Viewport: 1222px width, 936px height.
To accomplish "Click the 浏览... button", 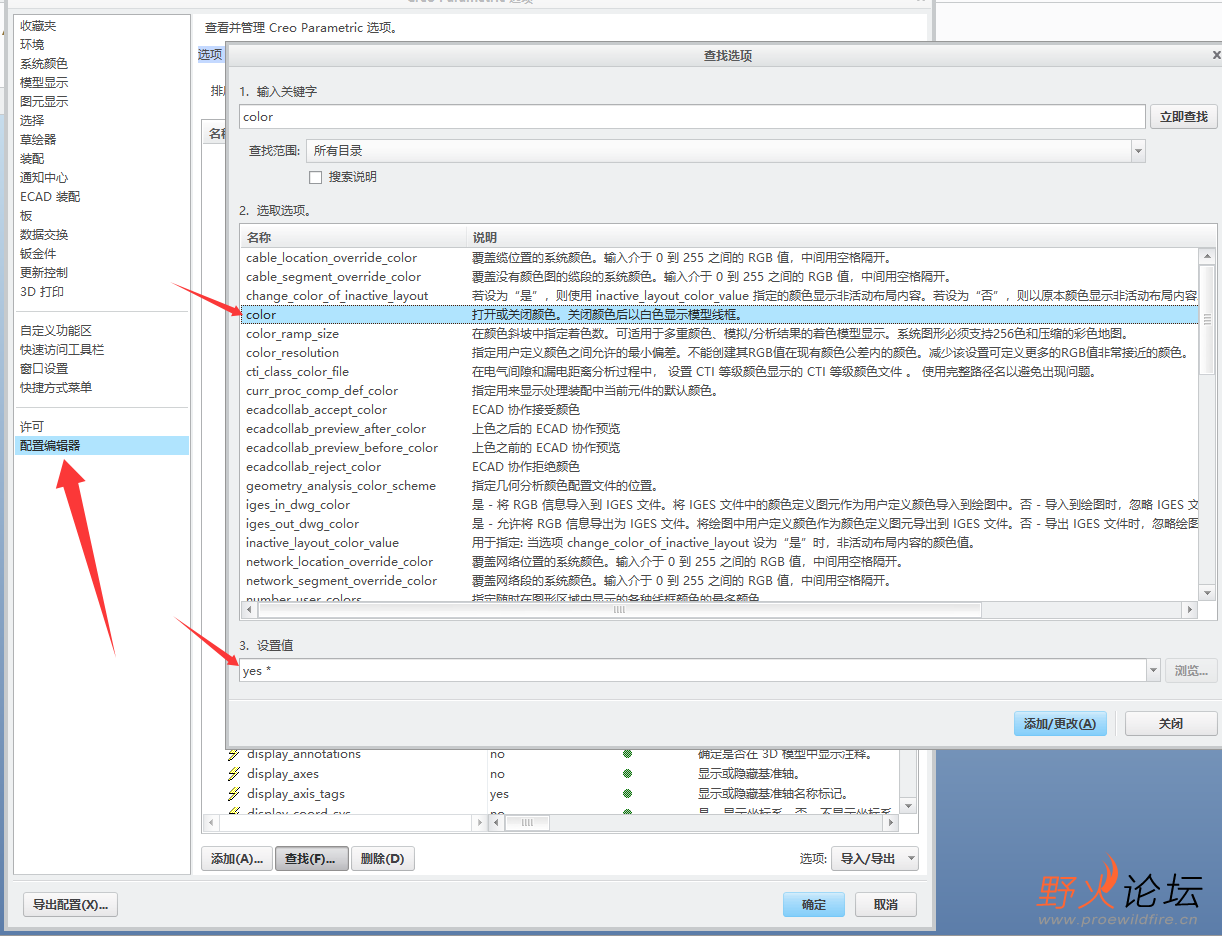I will click(x=1191, y=670).
